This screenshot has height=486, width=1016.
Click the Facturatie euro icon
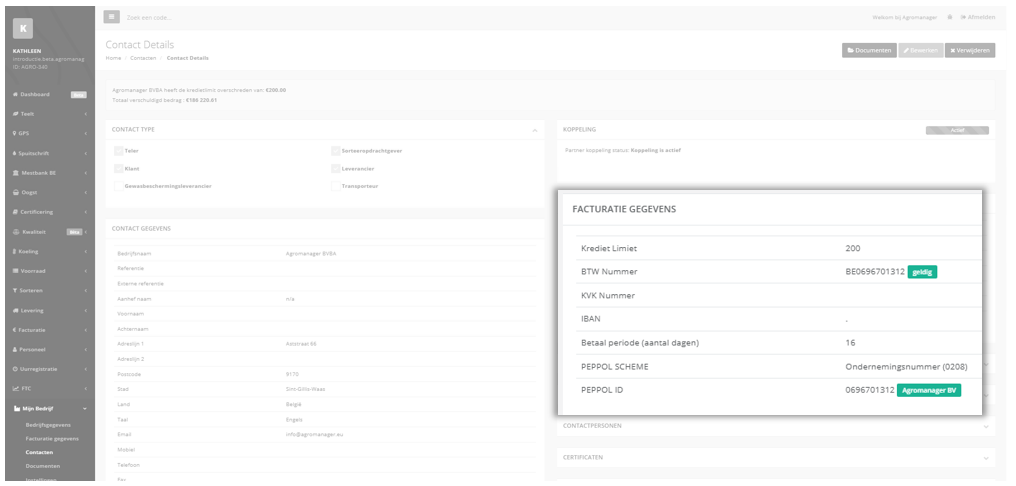tap(15, 330)
